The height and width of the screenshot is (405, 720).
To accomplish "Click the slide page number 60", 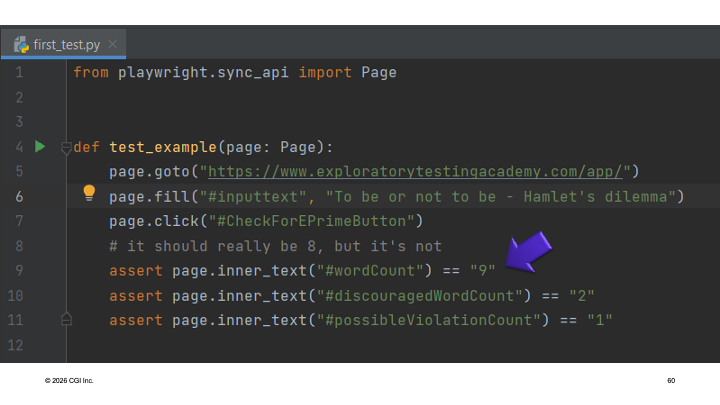I will tap(671, 381).
